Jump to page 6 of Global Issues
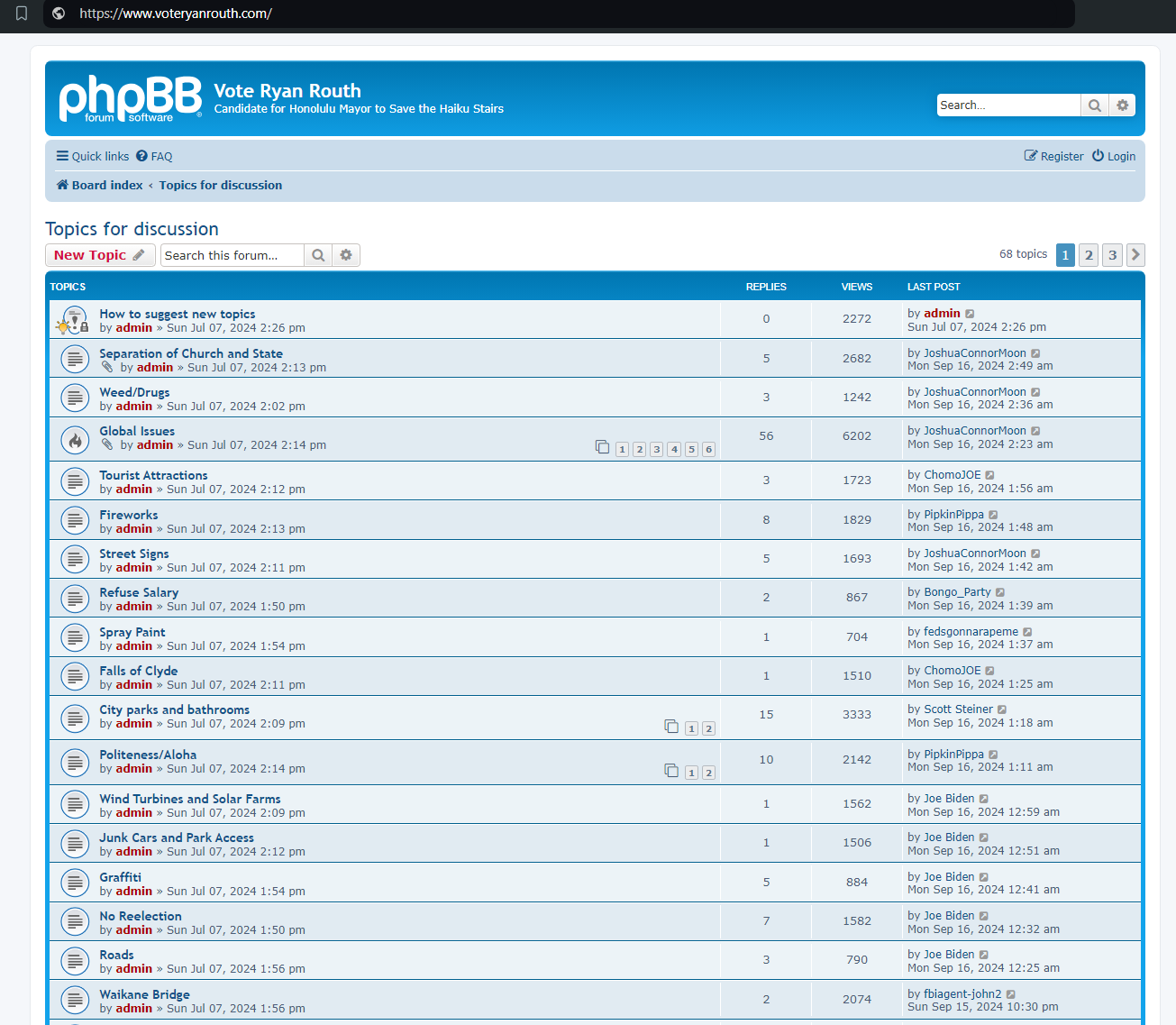The width and height of the screenshot is (1176, 1025). (708, 449)
